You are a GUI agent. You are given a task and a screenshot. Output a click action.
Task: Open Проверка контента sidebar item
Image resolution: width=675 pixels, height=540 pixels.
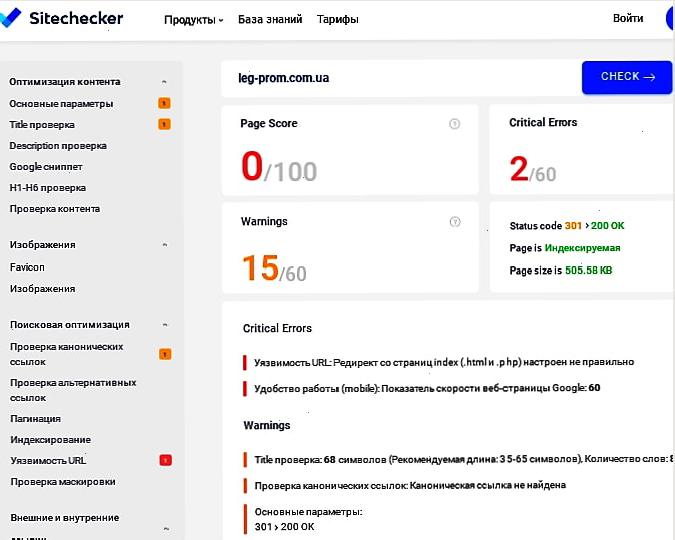(55, 209)
